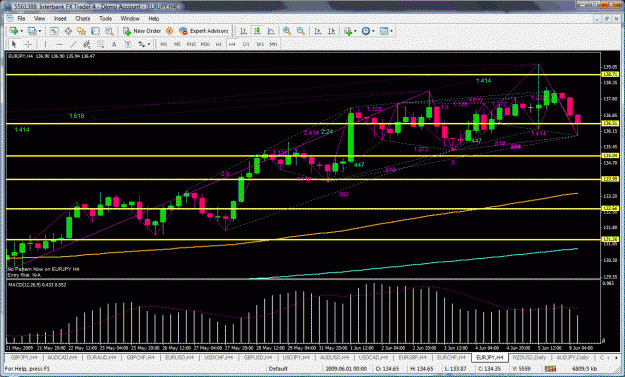The width and height of the screenshot is (625, 377).
Task: Select the Vertical Line drawing tool
Action: (x=45, y=44)
